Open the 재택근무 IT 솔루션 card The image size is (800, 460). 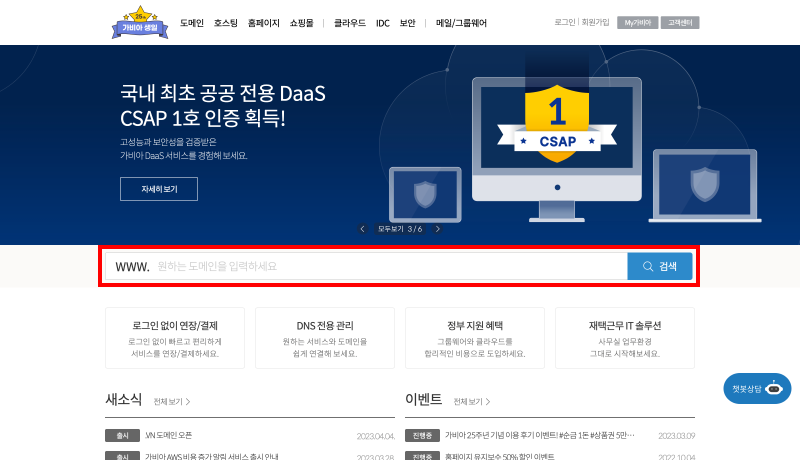[625, 338]
